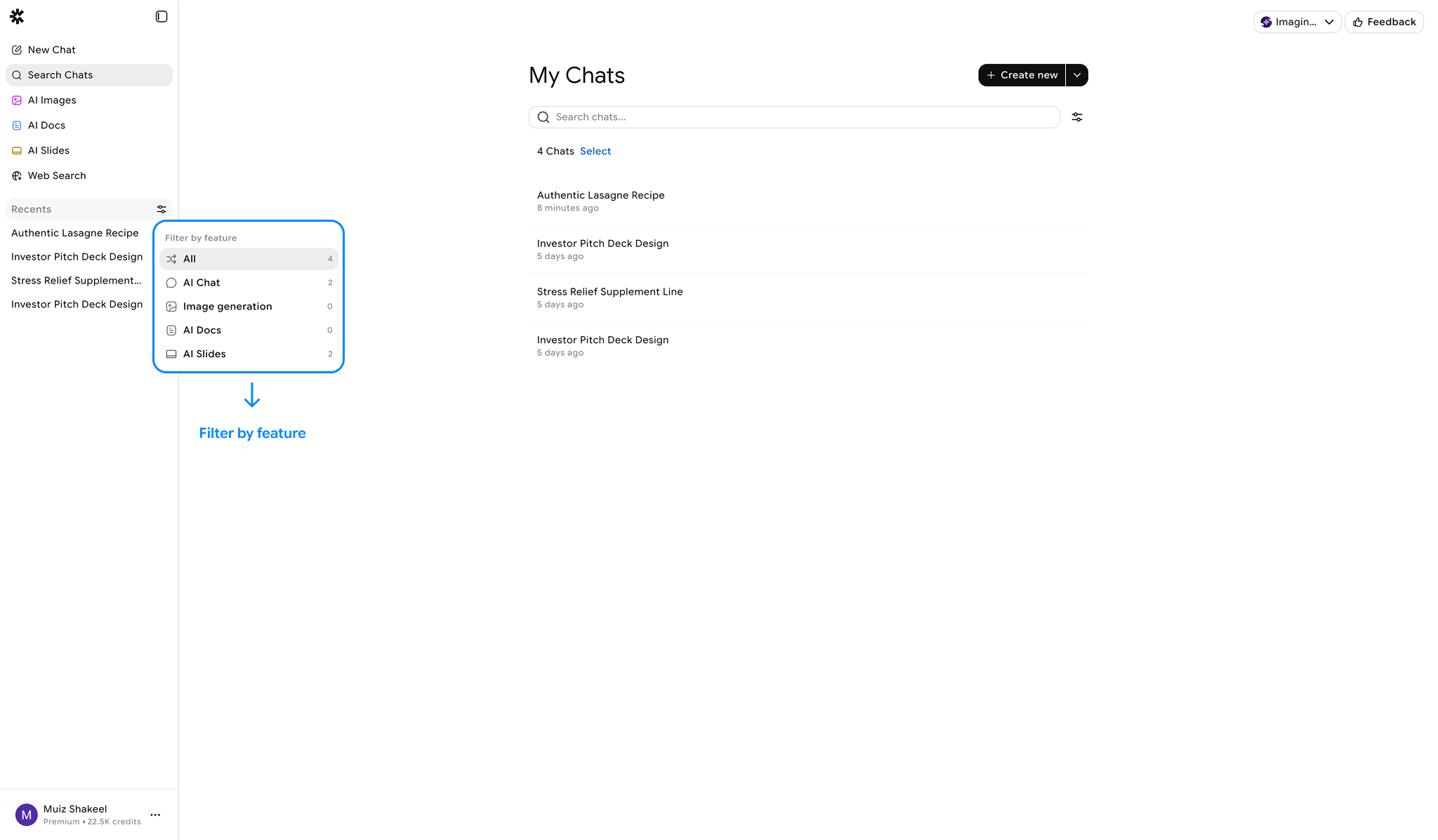The width and height of the screenshot is (1438, 840).
Task: Click the Select link next to 4 Chats
Action: (595, 152)
